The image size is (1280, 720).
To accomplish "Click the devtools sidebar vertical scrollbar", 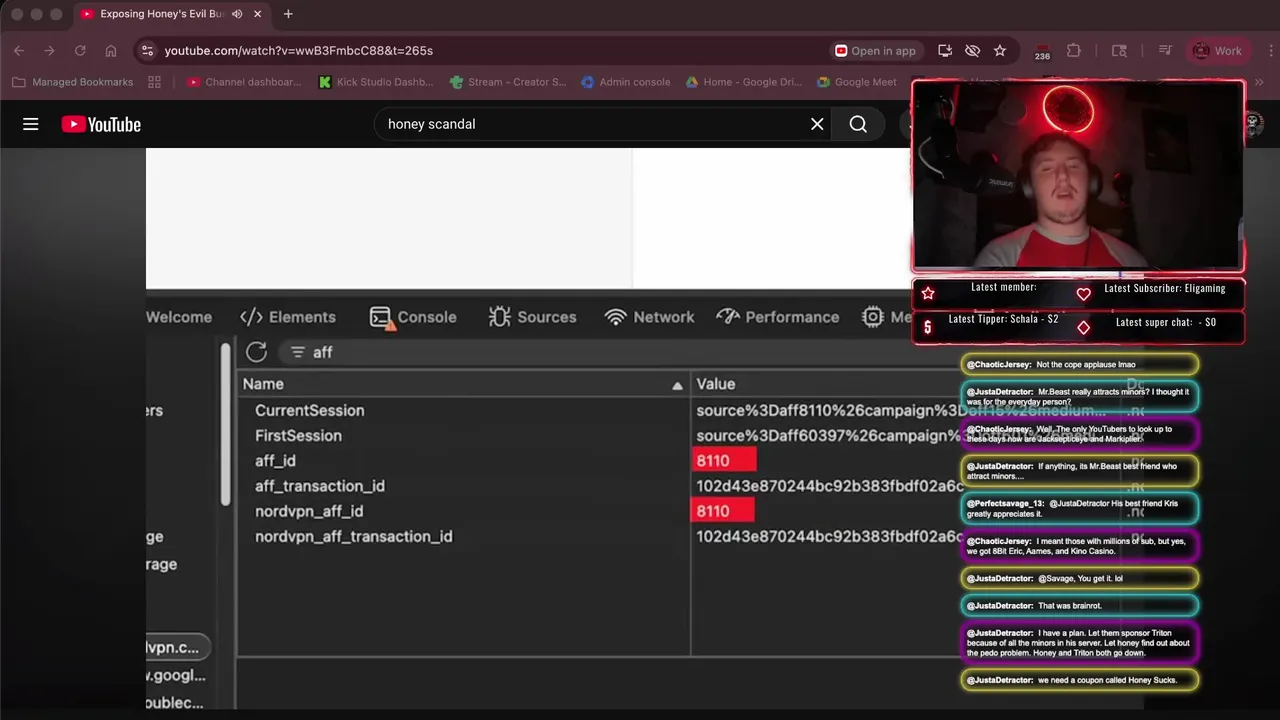I will click(226, 423).
